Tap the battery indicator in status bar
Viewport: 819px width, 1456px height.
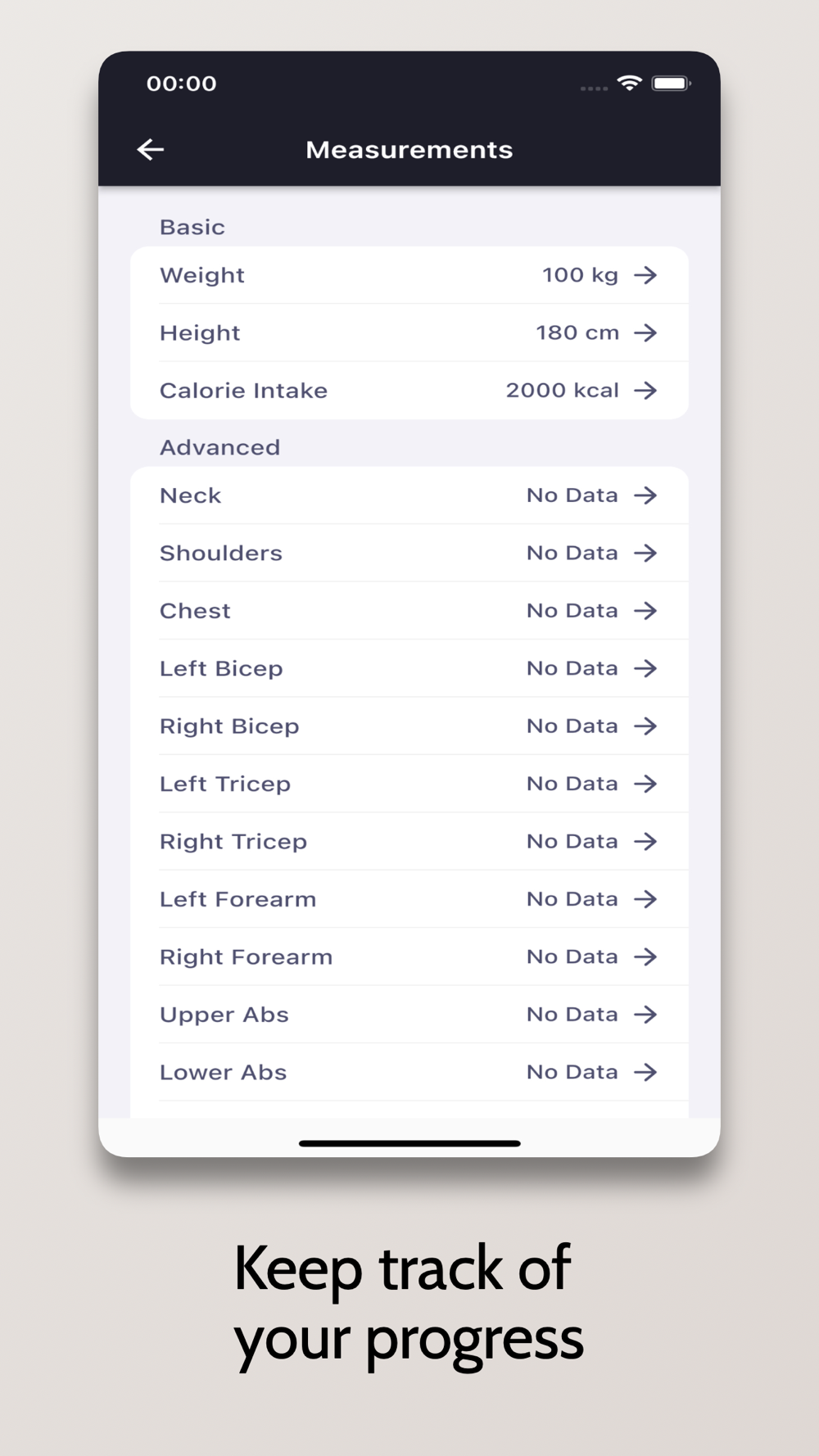pos(671,83)
